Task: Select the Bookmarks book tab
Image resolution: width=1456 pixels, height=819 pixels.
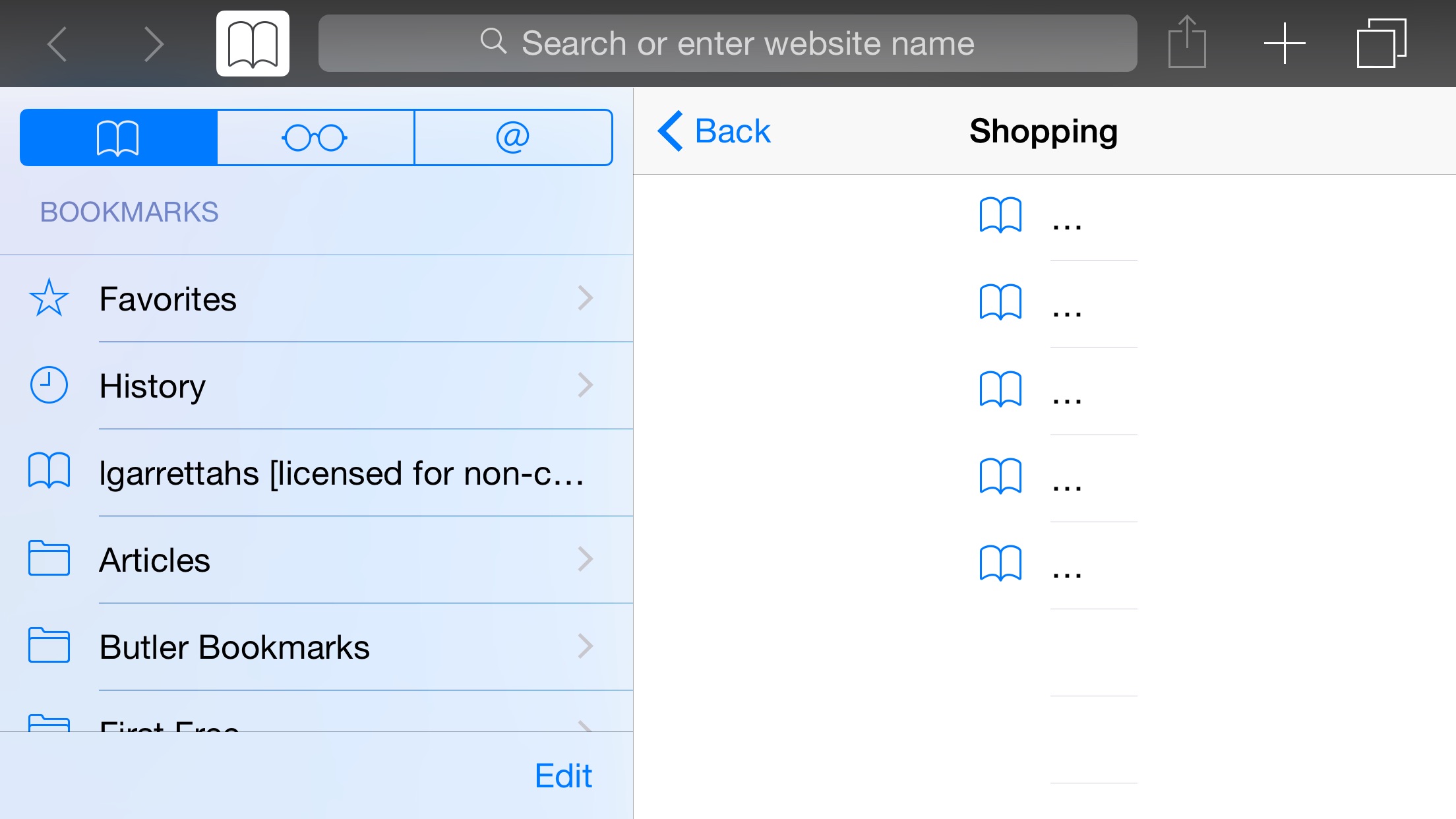Action: pyautogui.click(x=118, y=137)
